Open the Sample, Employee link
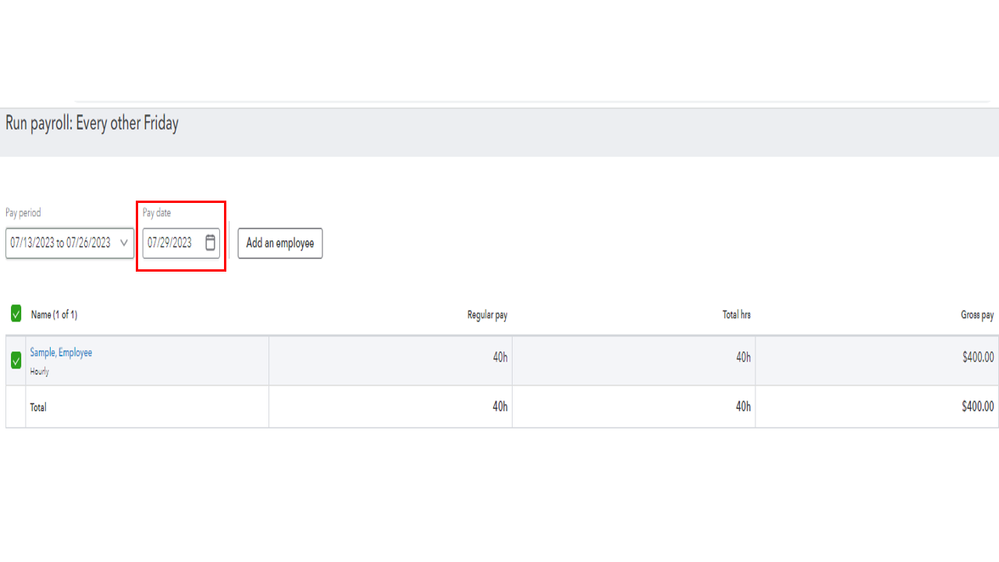999x562 pixels. 61,353
